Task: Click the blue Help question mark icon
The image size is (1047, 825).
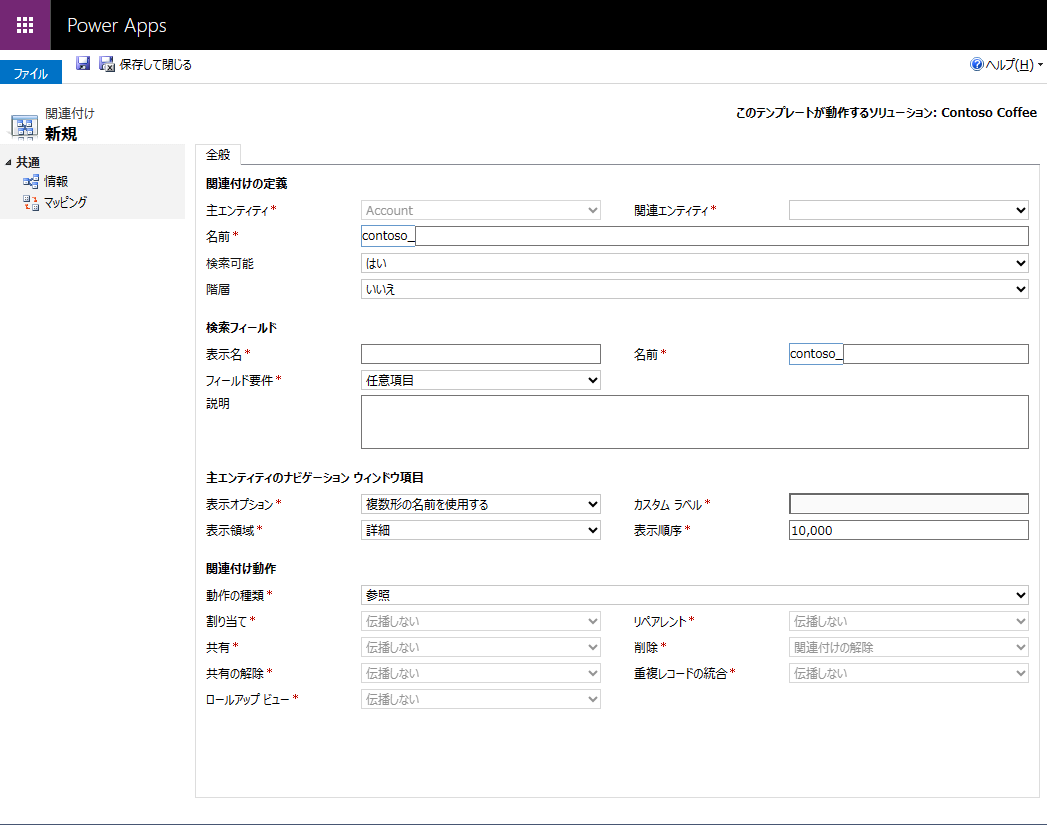Action: (x=974, y=63)
